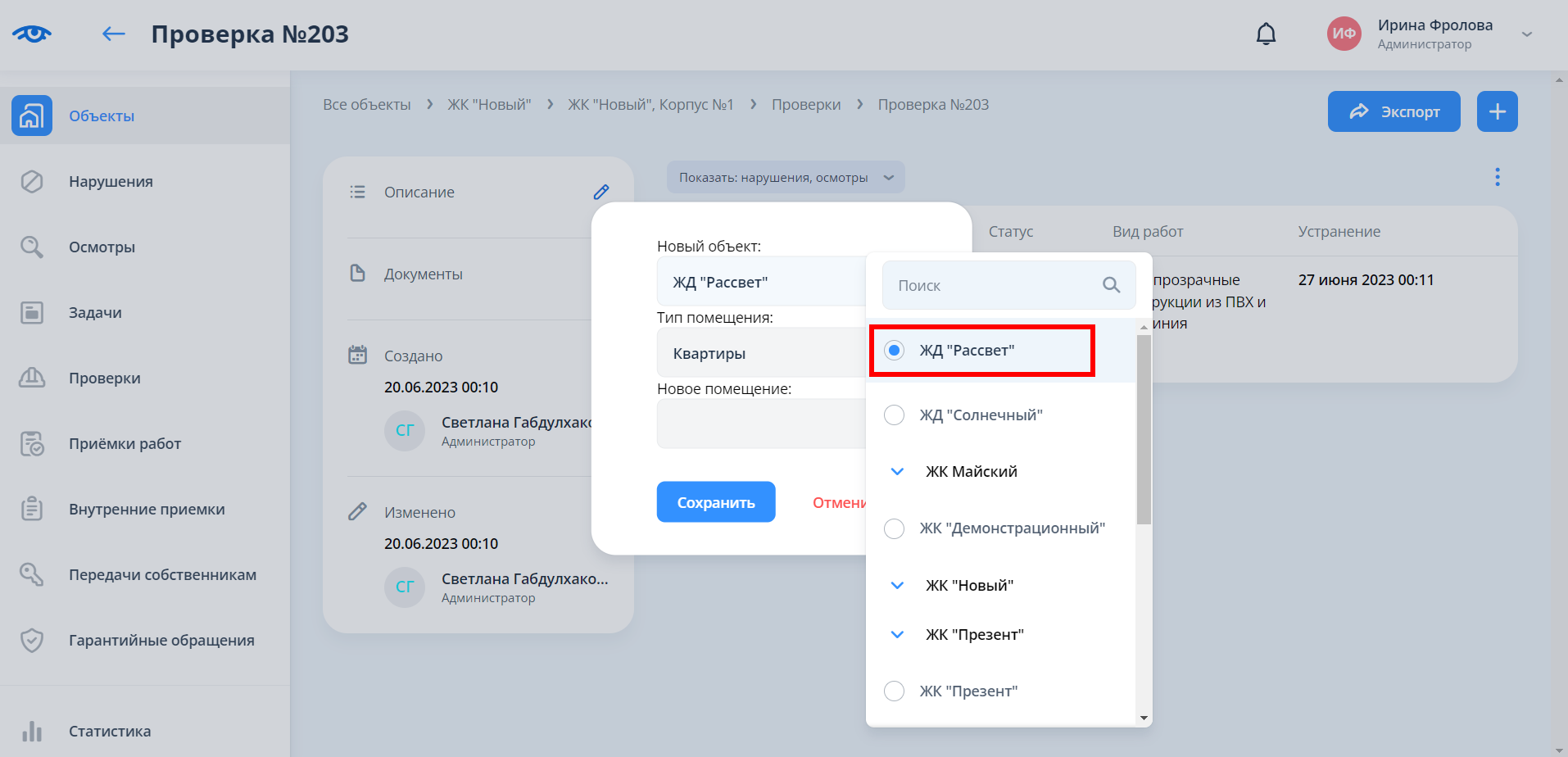Go to Осмотры in the sidebar
Screen dimensions: 1568x757
coord(102,247)
